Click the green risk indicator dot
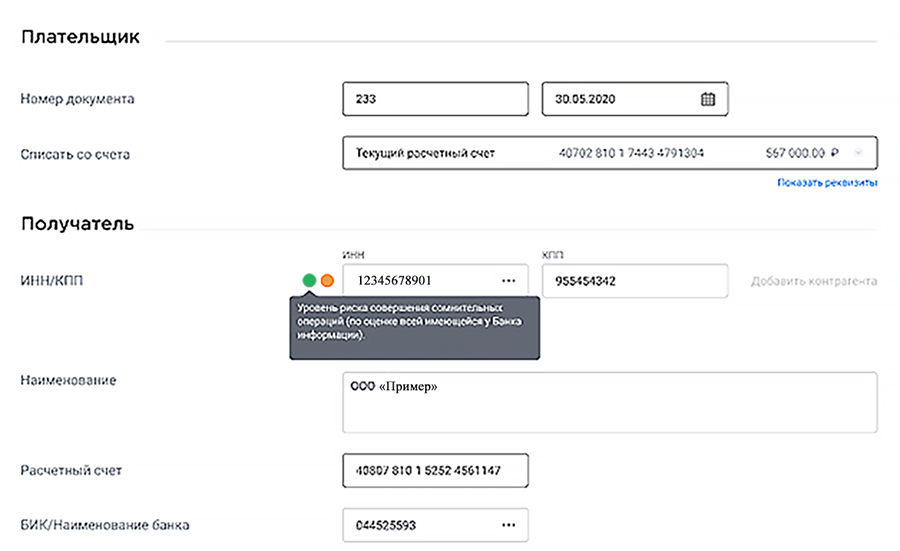The width and height of the screenshot is (900, 551). point(309,280)
